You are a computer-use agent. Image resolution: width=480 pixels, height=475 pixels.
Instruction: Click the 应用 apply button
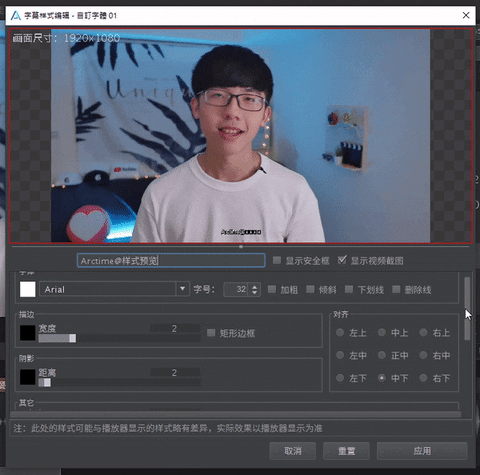tap(422, 451)
